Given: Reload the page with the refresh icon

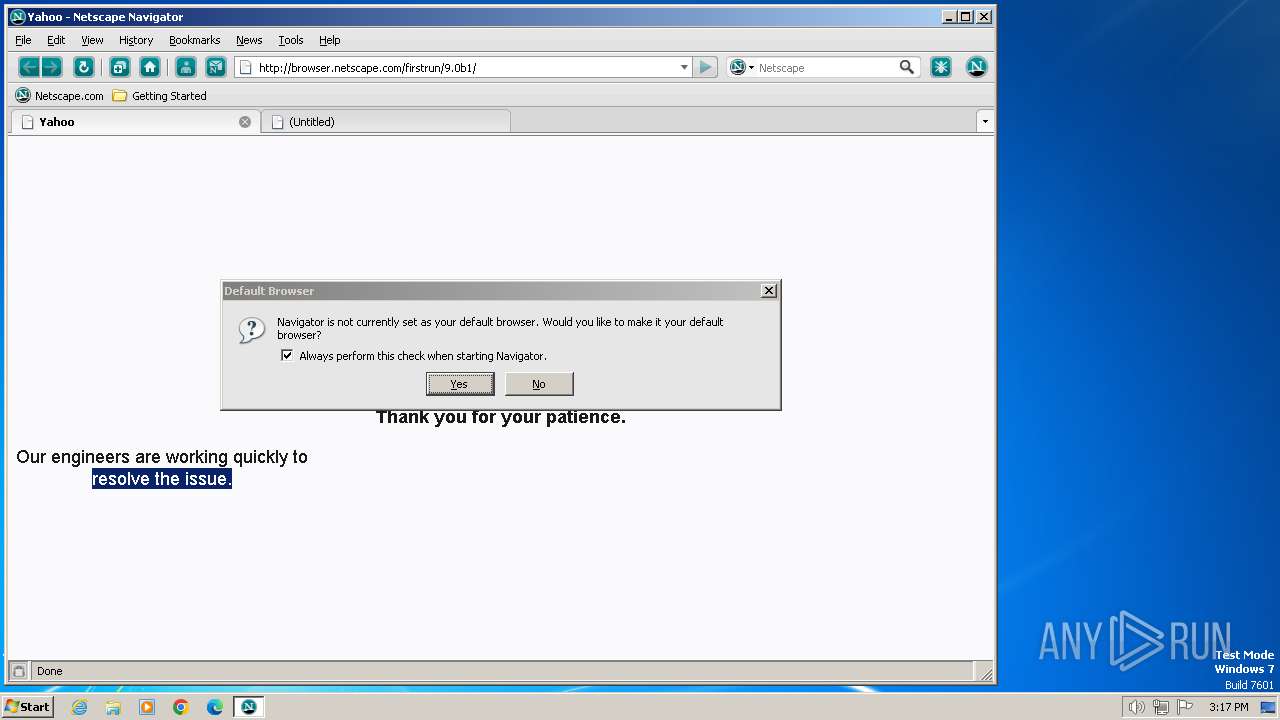Looking at the screenshot, I should coord(84,67).
